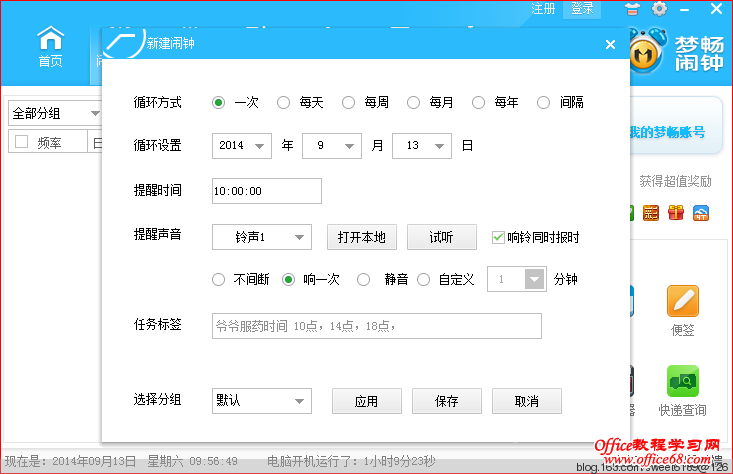This screenshot has width=733, height=474.
Task: Open the 便签 sticky note tool
Action: 683,310
